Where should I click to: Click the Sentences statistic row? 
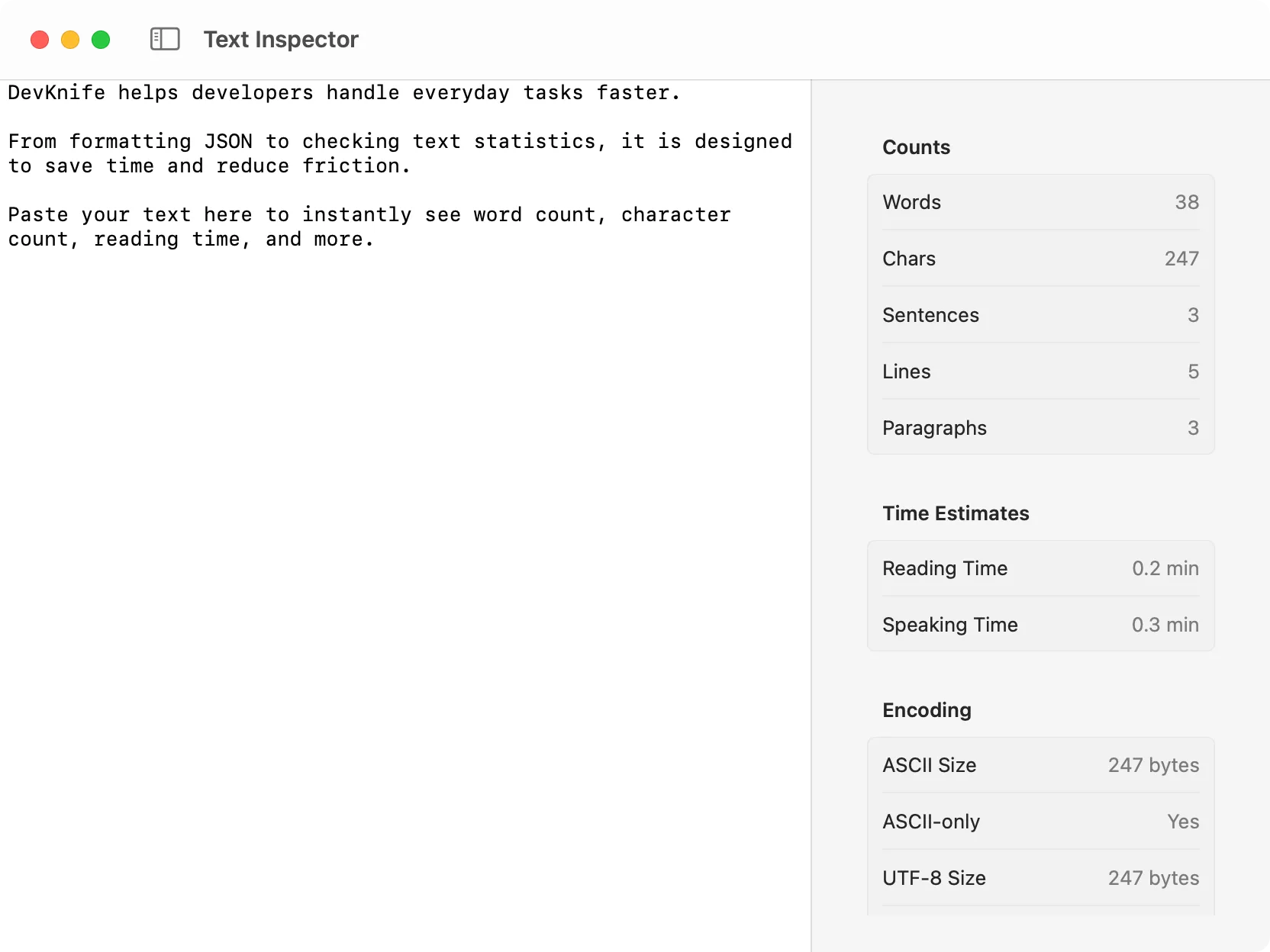(1040, 315)
